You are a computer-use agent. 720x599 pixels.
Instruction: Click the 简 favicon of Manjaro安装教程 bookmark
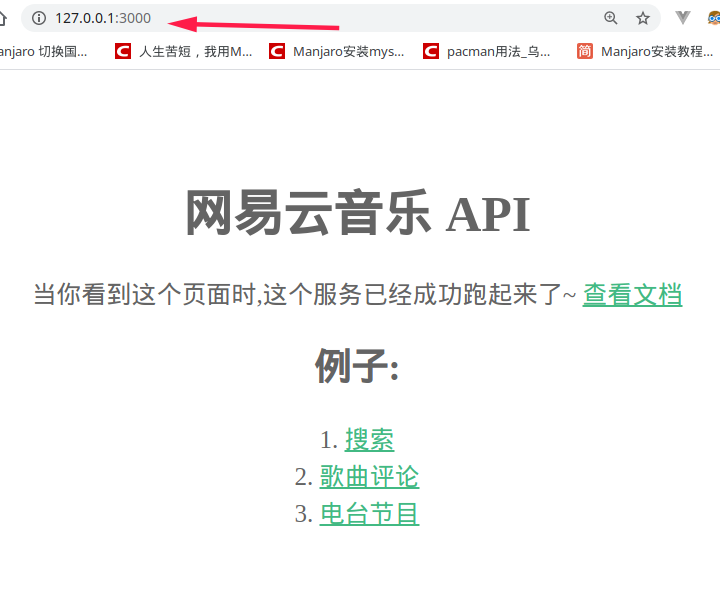coord(585,51)
